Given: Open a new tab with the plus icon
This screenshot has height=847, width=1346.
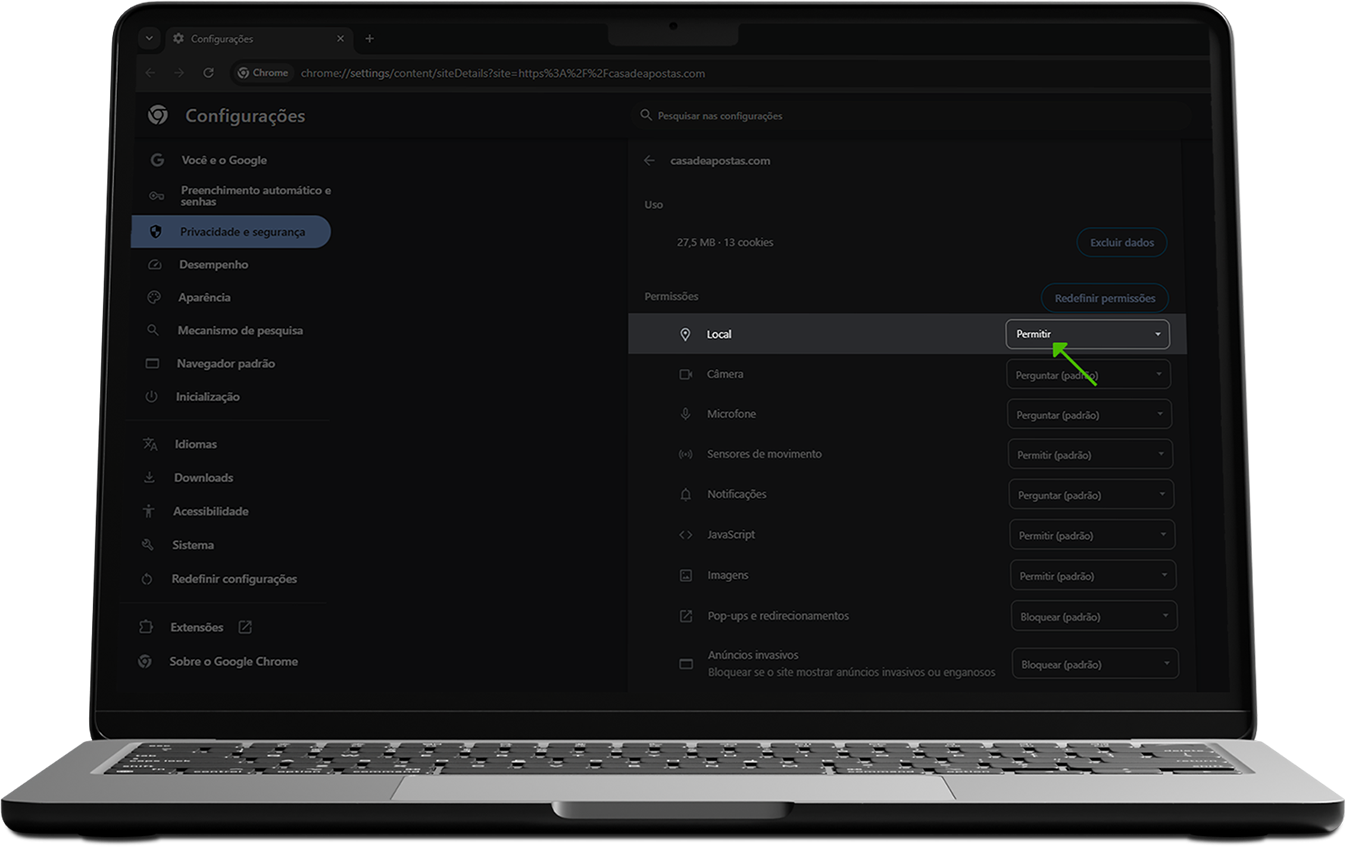Looking at the screenshot, I should point(369,39).
